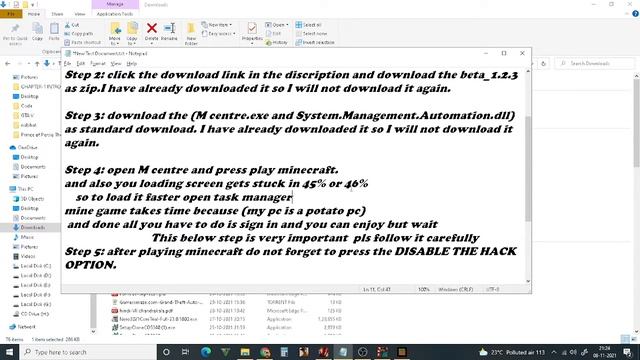
Task: Open Chrome from the taskbar
Action: (264, 352)
